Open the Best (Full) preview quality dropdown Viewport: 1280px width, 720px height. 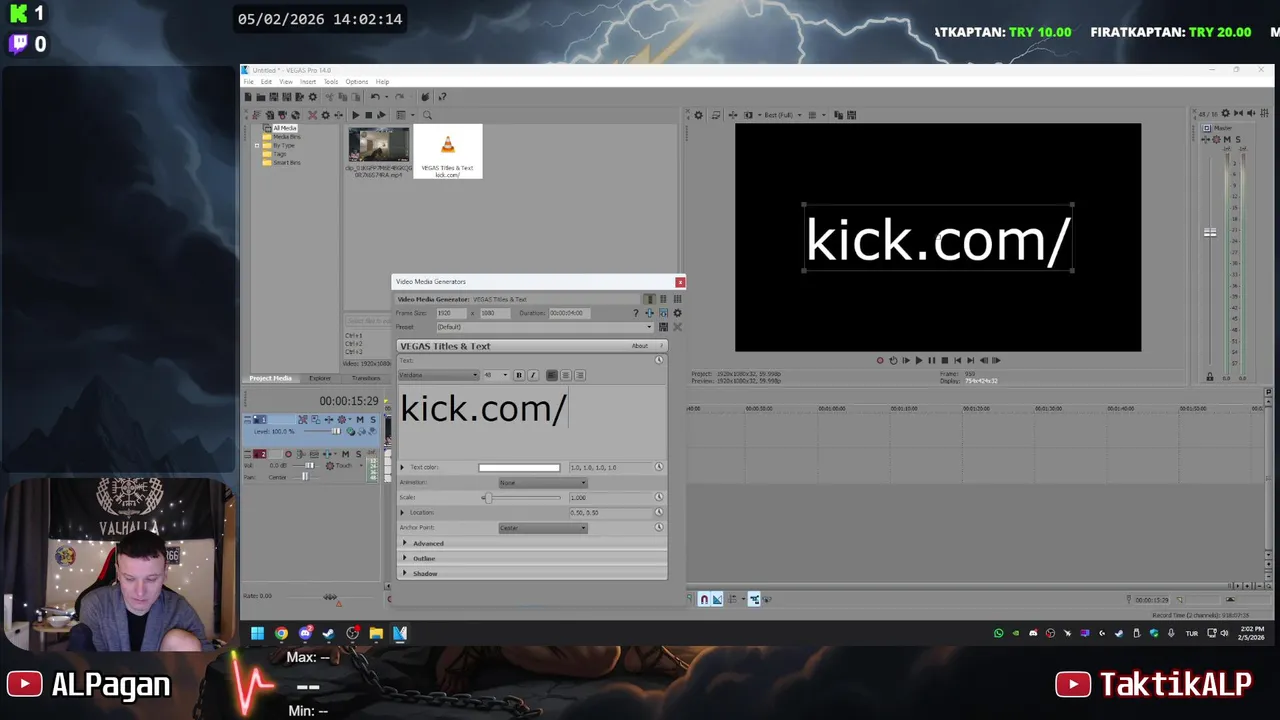(x=780, y=115)
